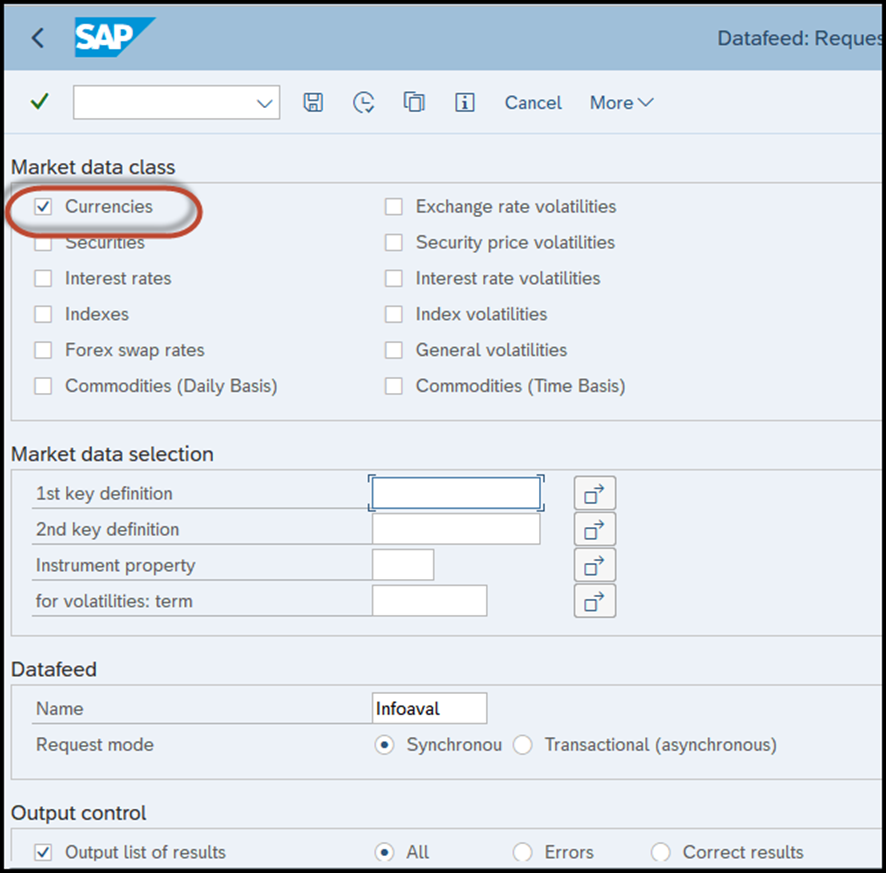Click the SAP logo in the header
Screen dimensions: 886x873
pyautogui.click(x=110, y=37)
